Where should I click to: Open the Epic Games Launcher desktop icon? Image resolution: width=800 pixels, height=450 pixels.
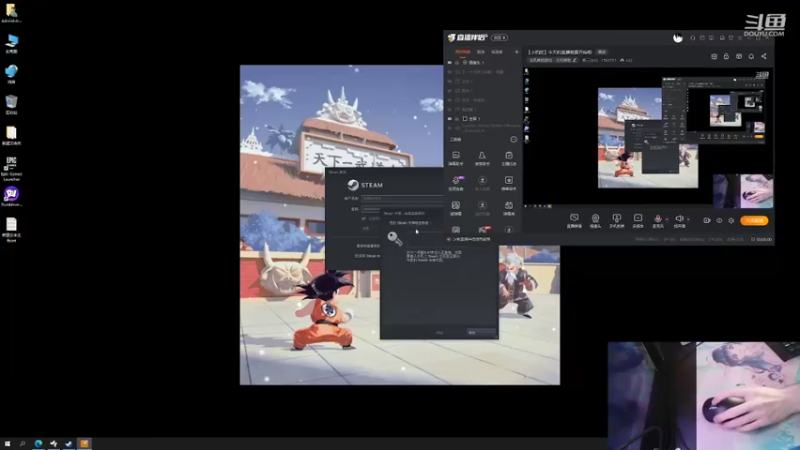pos(11,168)
